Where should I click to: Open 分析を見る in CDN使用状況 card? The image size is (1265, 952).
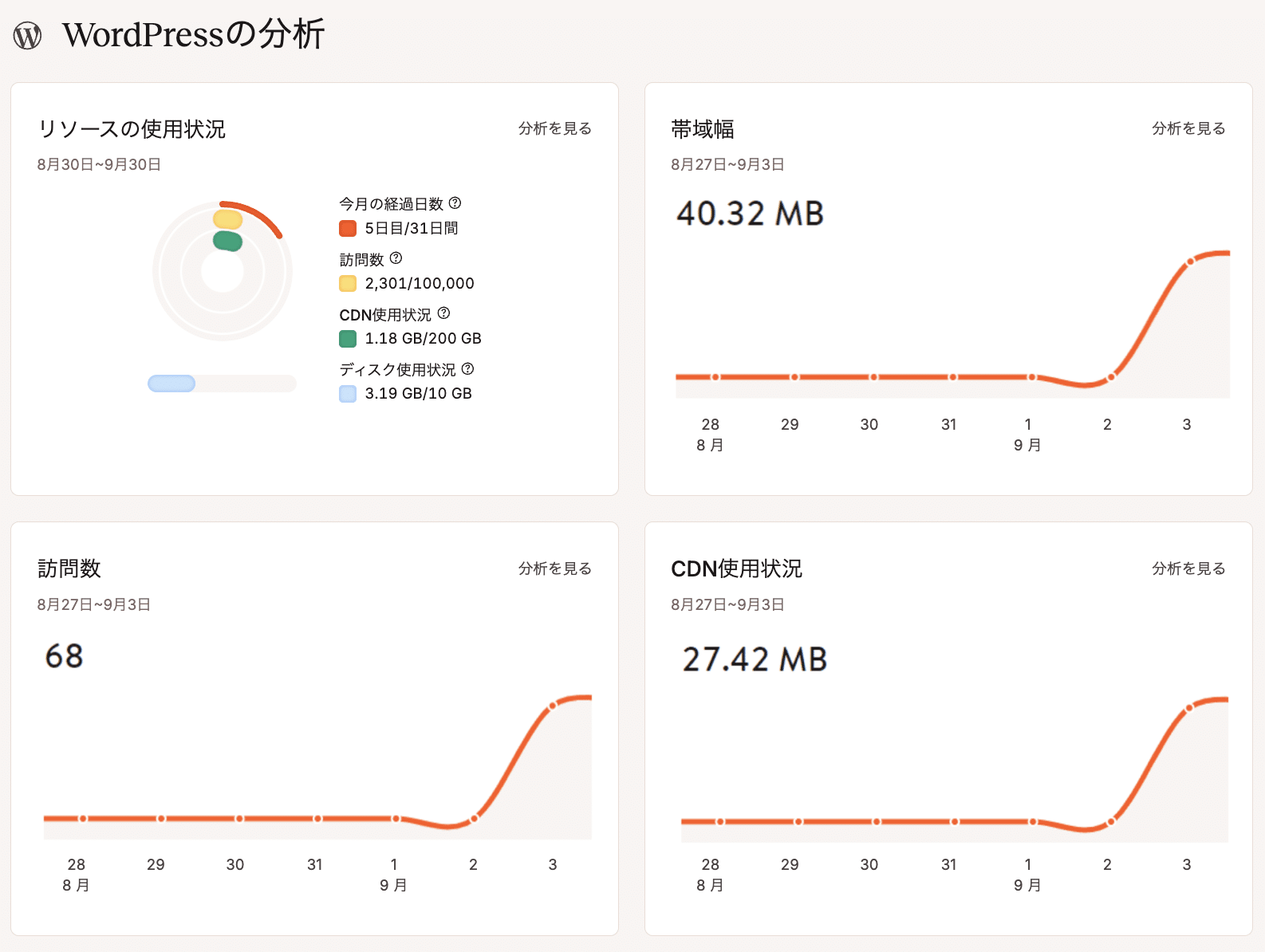[x=1188, y=568]
